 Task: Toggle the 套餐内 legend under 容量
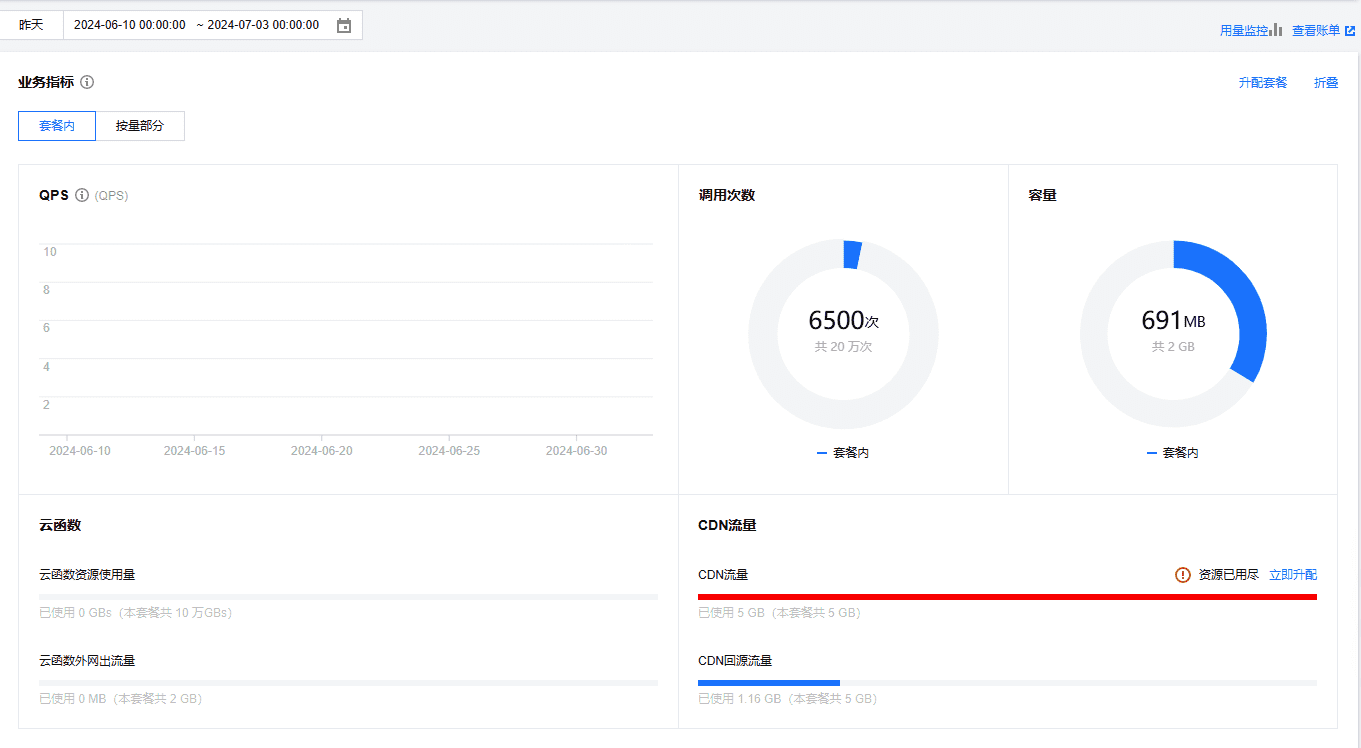click(x=1173, y=453)
